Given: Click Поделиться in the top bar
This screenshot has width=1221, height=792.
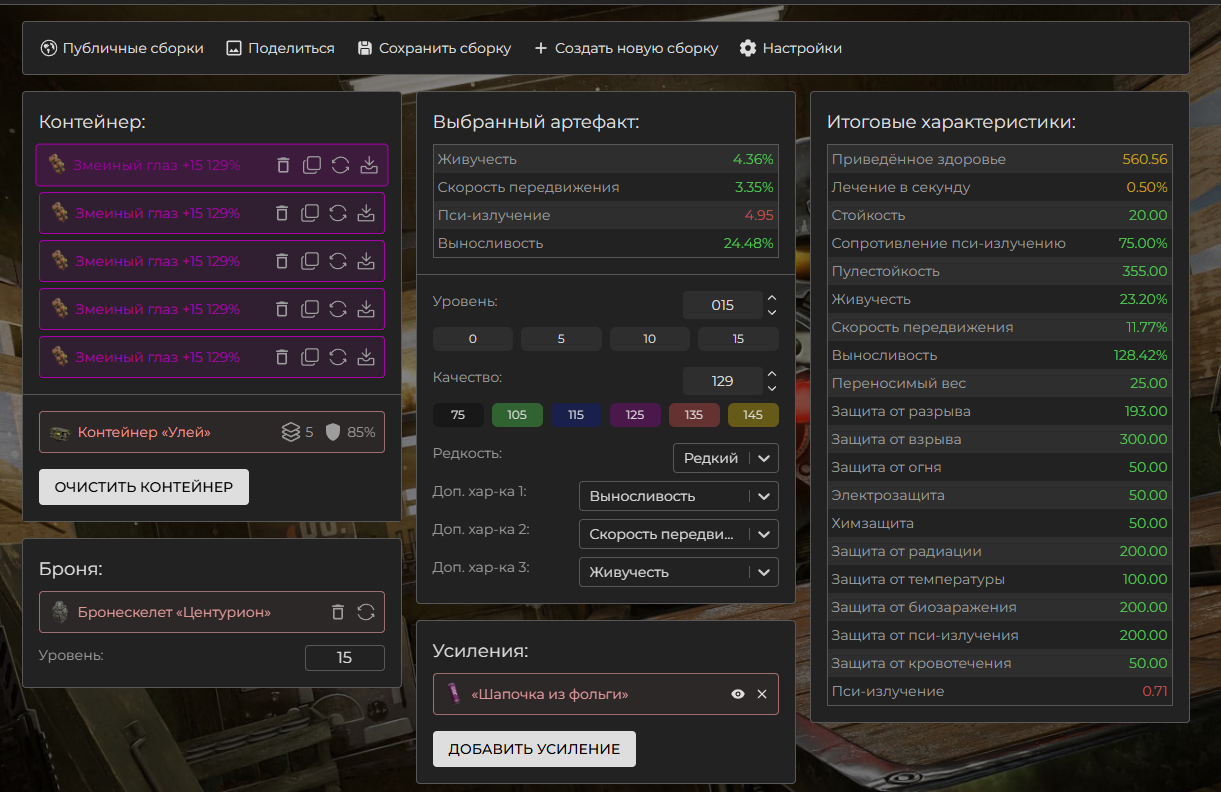Looking at the screenshot, I should click(x=280, y=48).
